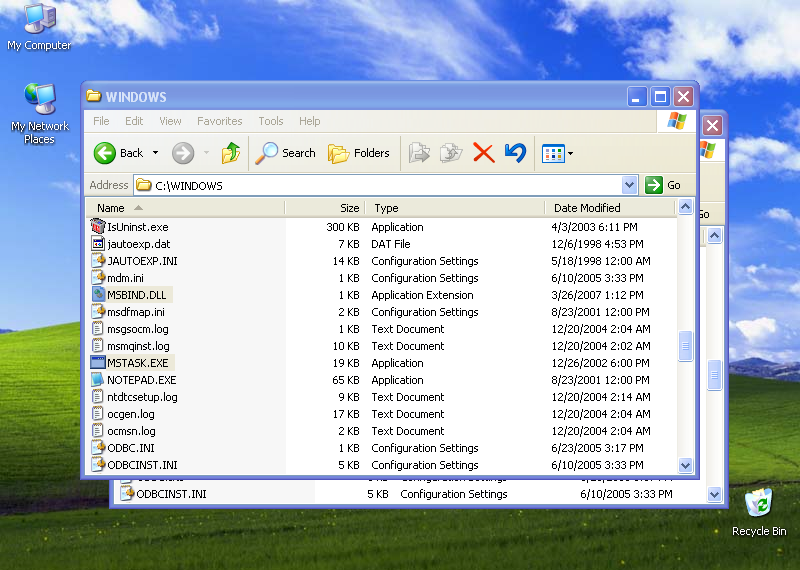Screen dimensions: 800x570
Task: Click the Copy To toolbar icon
Action: tap(451, 153)
